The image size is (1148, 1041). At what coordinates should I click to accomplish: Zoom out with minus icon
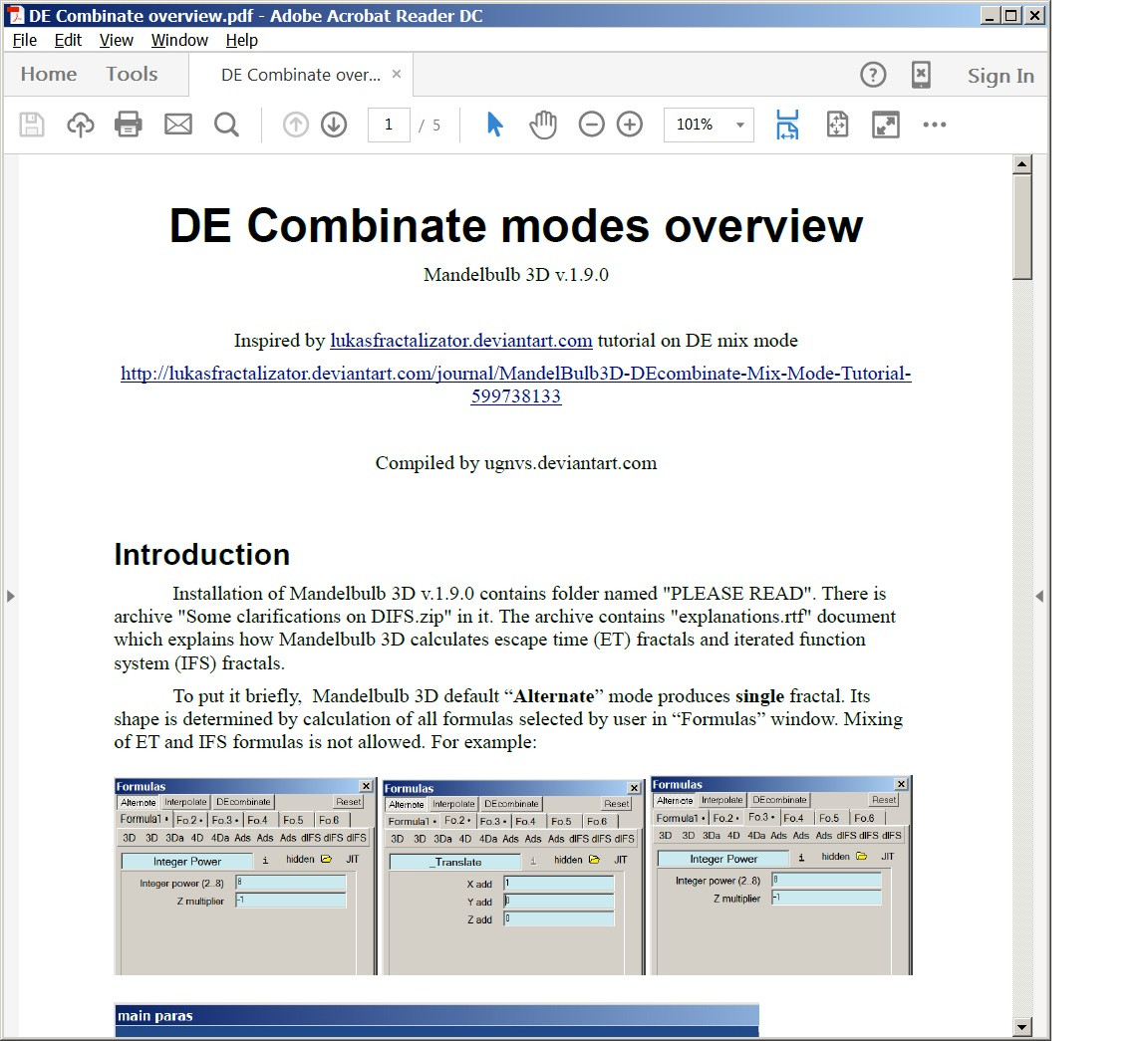click(x=592, y=125)
